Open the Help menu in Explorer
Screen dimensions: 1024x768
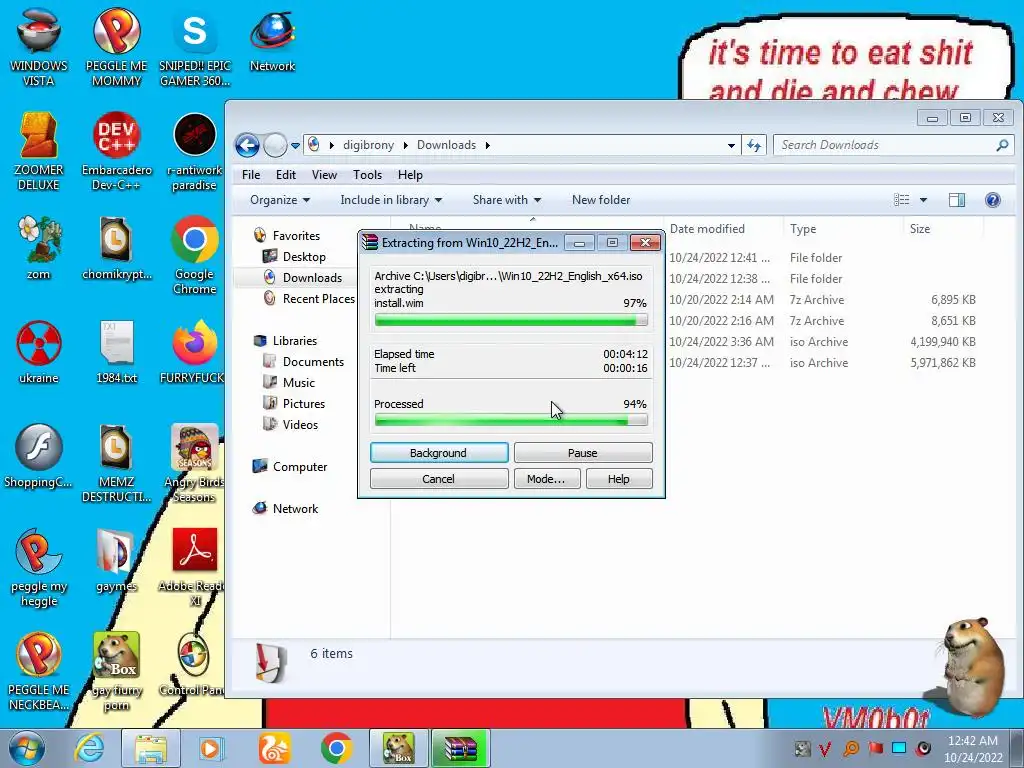point(410,175)
